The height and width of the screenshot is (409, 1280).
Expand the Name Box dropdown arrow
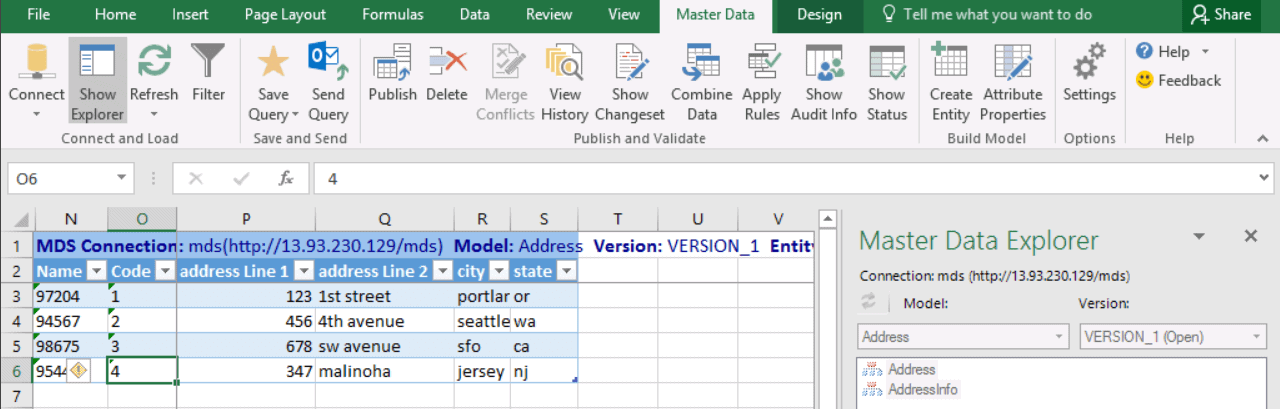(x=121, y=179)
